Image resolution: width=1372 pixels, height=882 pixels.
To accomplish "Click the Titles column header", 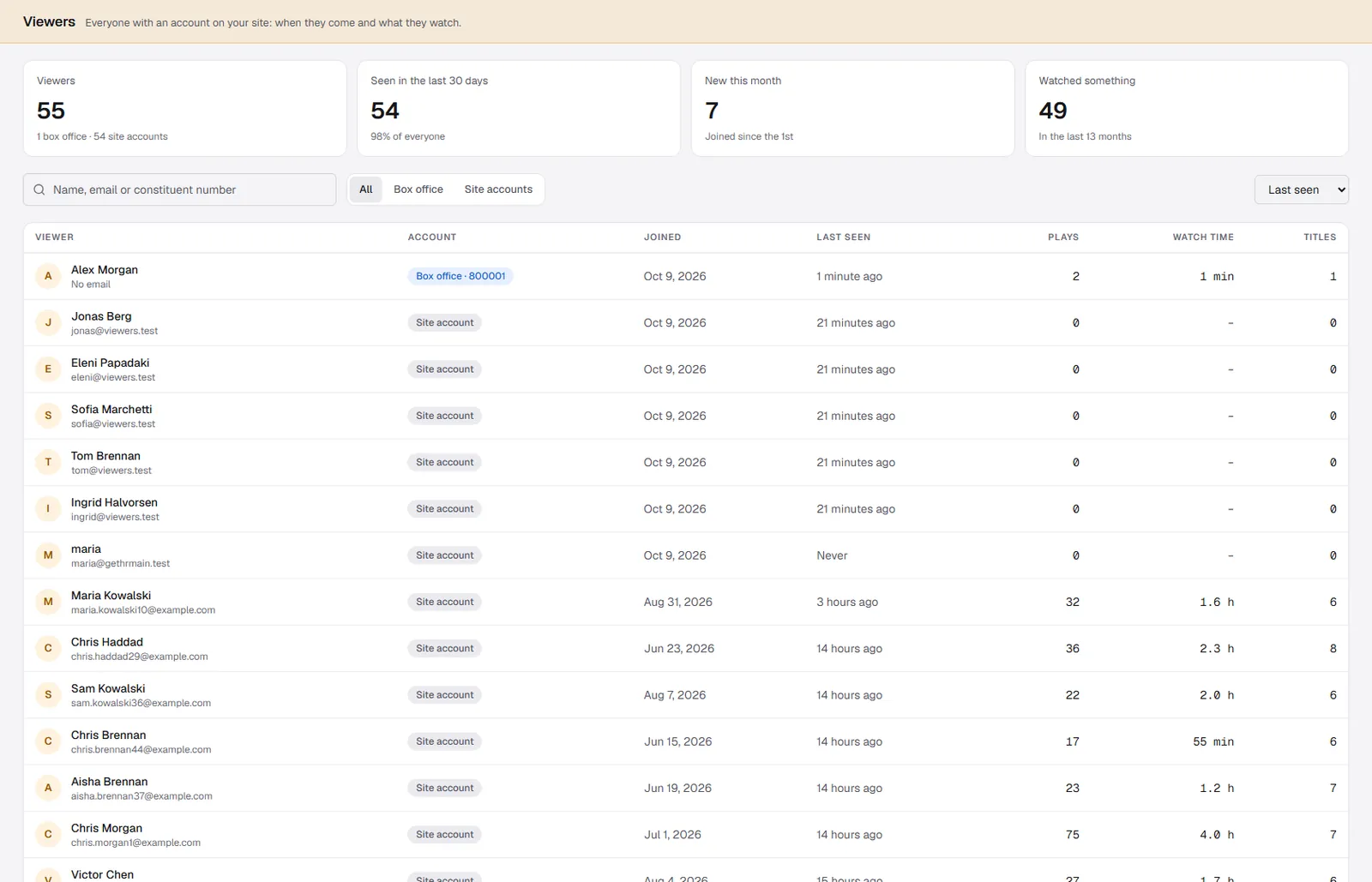I will pos(1320,237).
